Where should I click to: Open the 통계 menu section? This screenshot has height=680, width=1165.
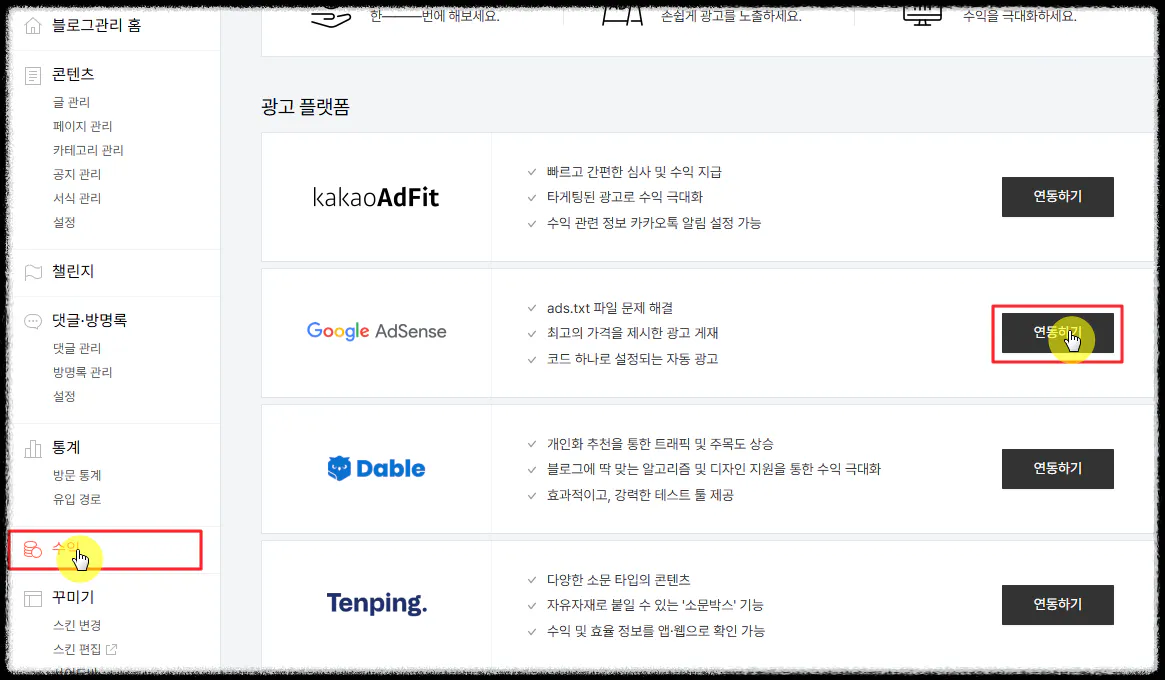click(x=66, y=447)
